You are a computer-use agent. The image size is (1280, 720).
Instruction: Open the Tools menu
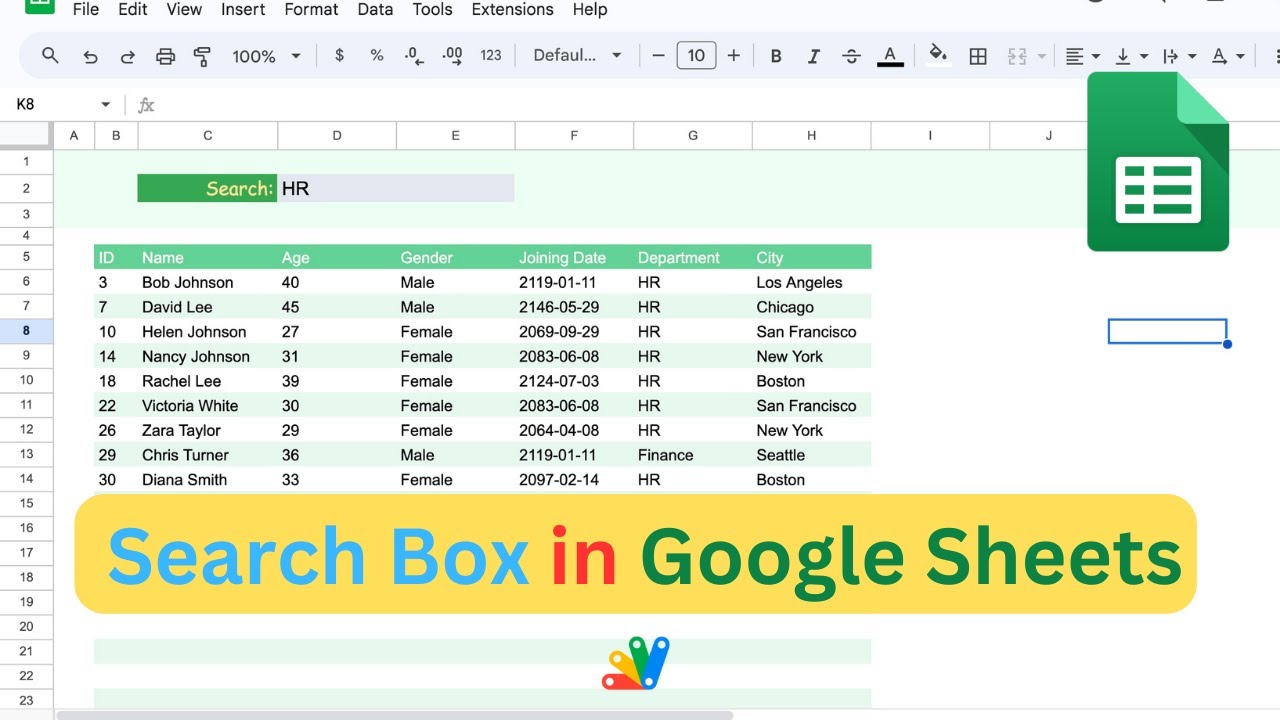(434, 9)
